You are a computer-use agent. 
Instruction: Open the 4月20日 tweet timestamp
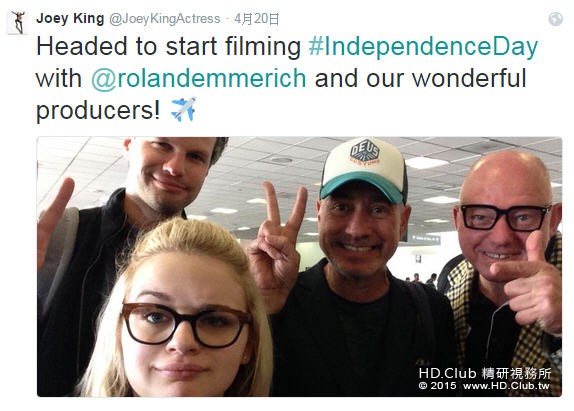pyautogui.click(x=257, y=19)
